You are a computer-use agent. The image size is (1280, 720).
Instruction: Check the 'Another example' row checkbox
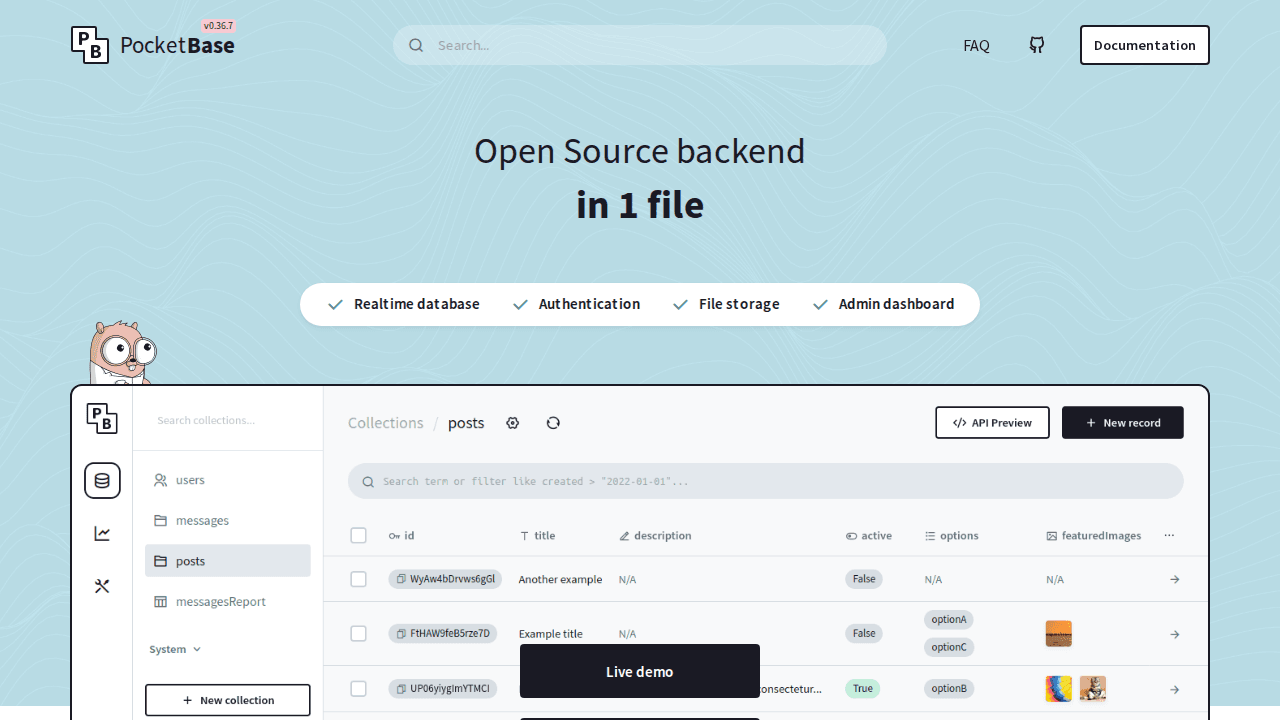point(359,579)
